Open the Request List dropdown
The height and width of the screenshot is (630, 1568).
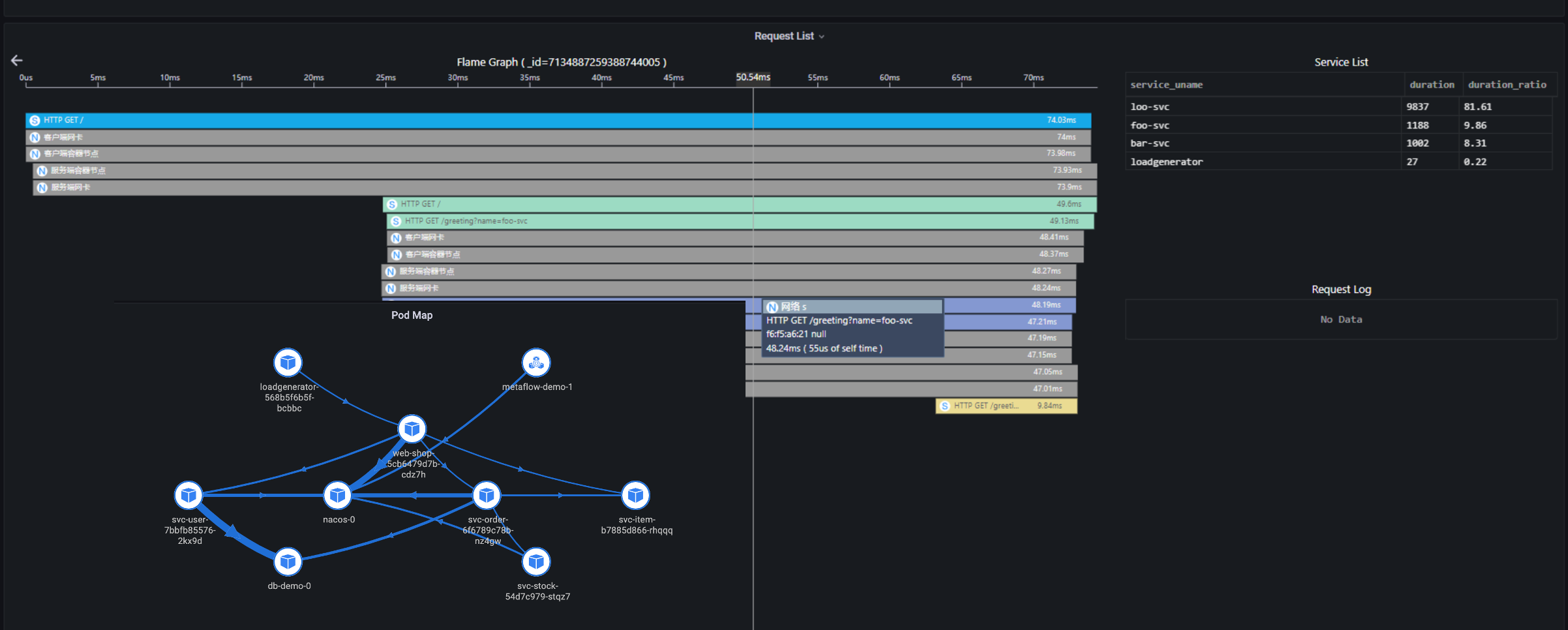(x=789, y=37)
